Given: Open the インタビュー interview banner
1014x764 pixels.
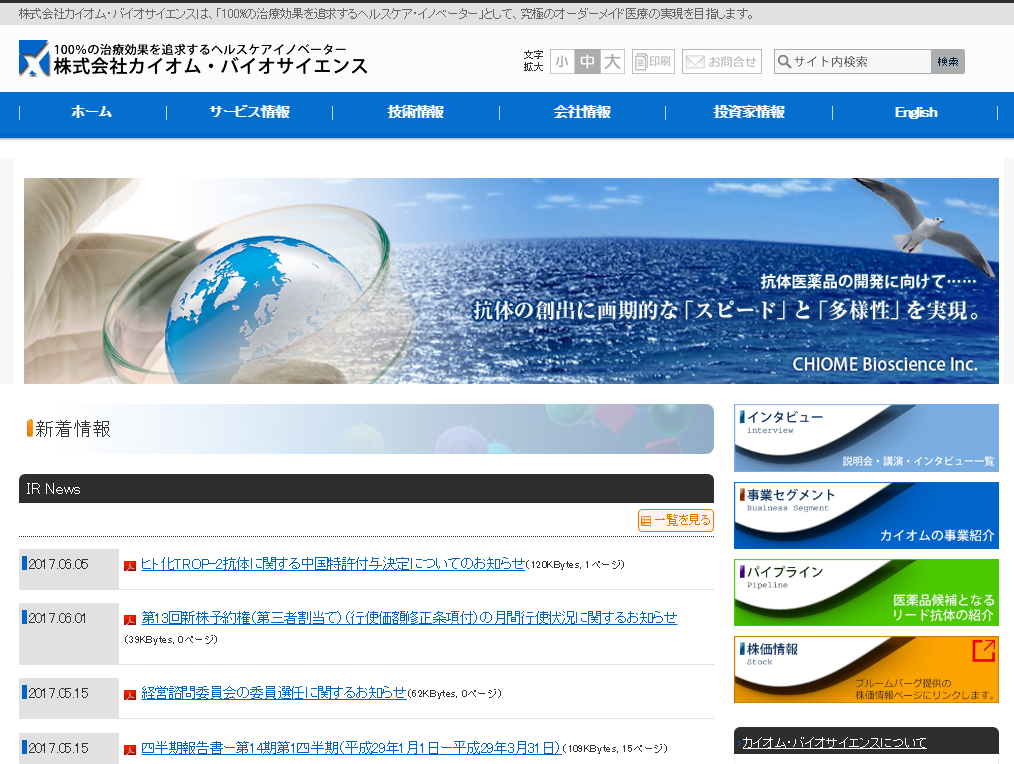Looking at the screenshot, I should [x=866, y=438].
